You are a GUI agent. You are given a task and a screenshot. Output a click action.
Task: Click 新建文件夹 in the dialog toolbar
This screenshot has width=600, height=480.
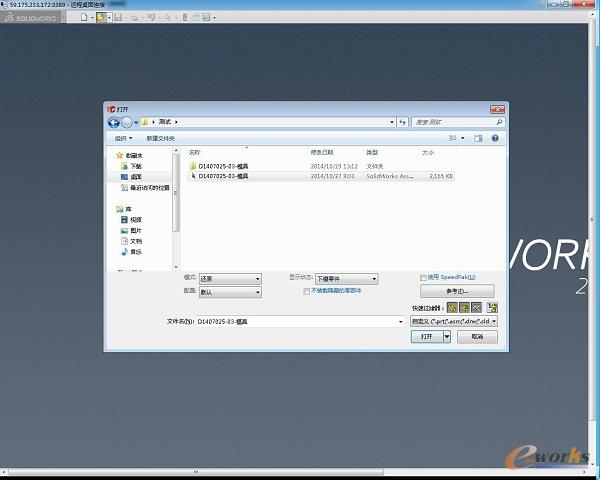tap(160, 138)
